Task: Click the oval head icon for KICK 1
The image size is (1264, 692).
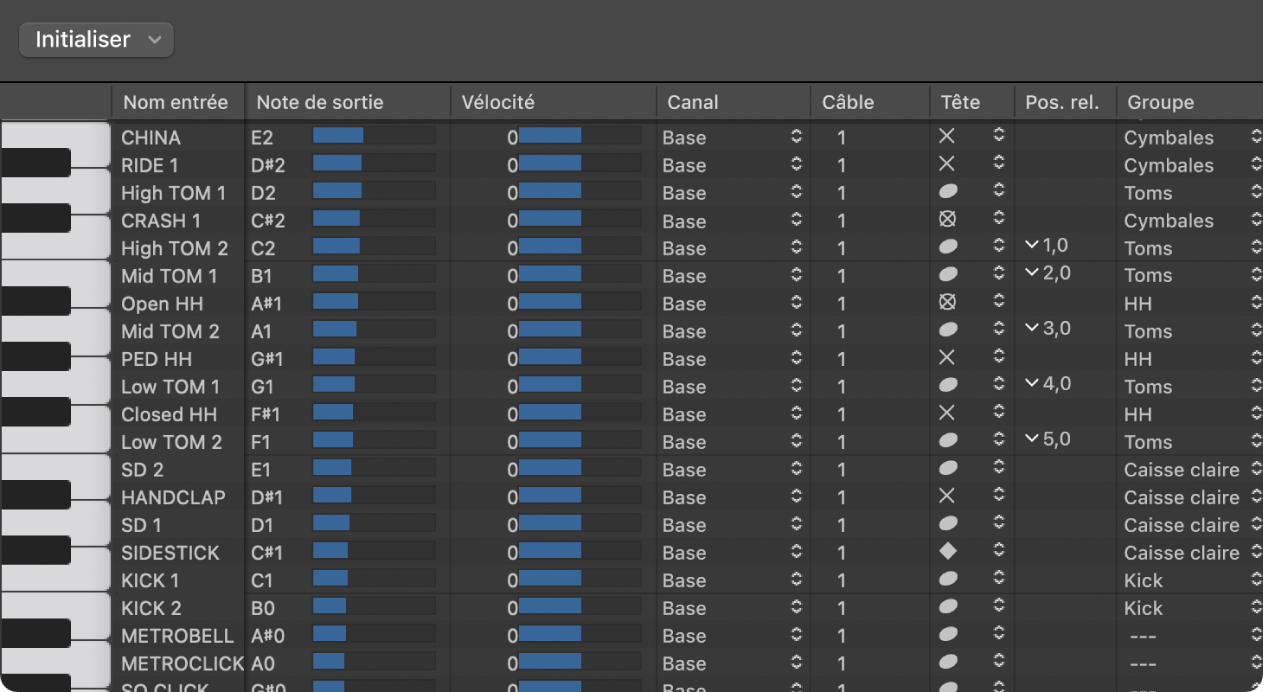Action: pos(947,580)
